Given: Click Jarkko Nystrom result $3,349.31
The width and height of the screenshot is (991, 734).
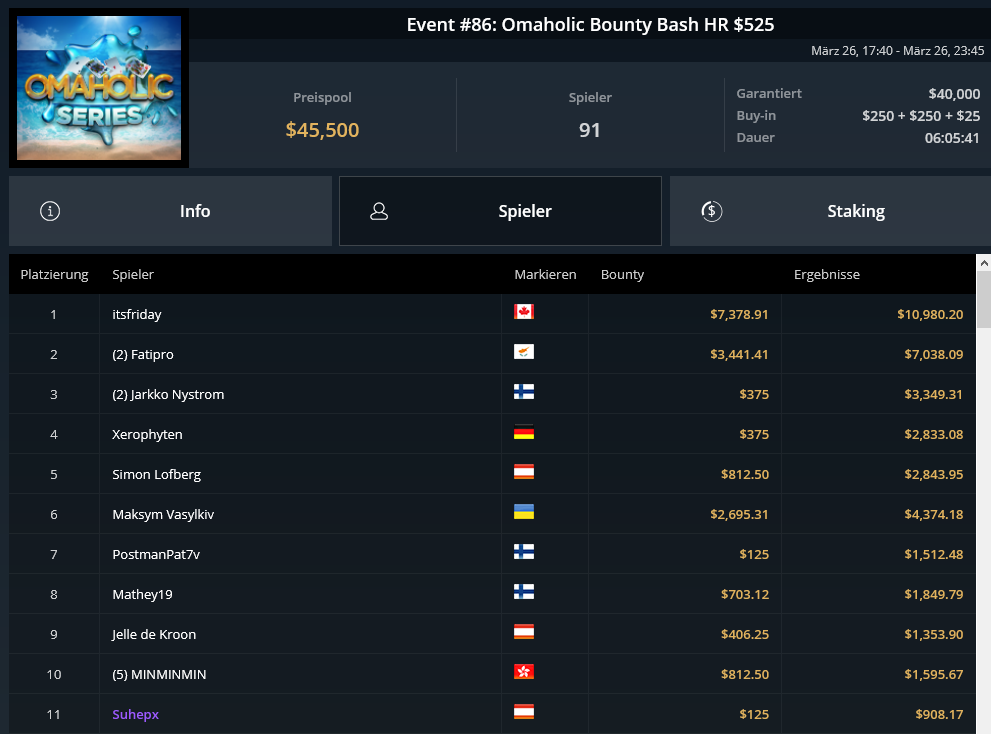Looking at the screenshot, I should 933,395.
